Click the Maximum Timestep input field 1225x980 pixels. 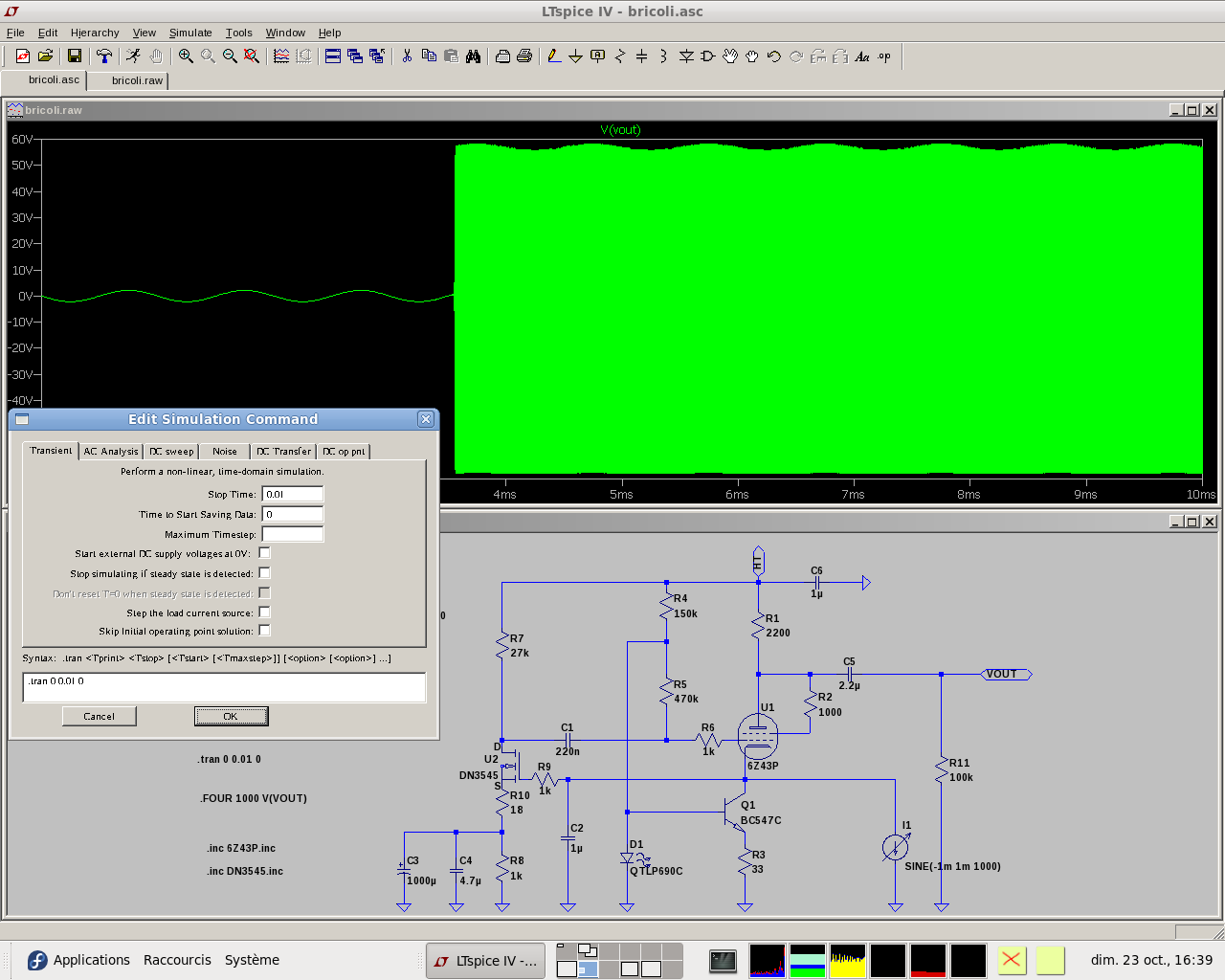click(x=293, y=534)
